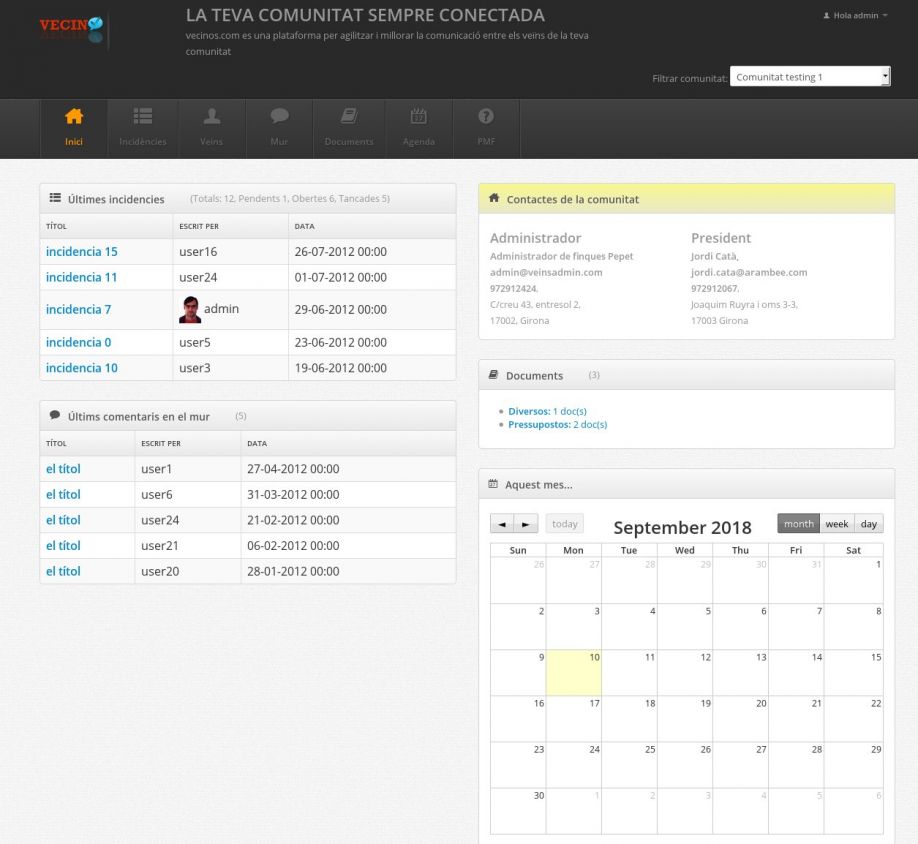Select September 10 in the calendar

(x=573, y=672)
